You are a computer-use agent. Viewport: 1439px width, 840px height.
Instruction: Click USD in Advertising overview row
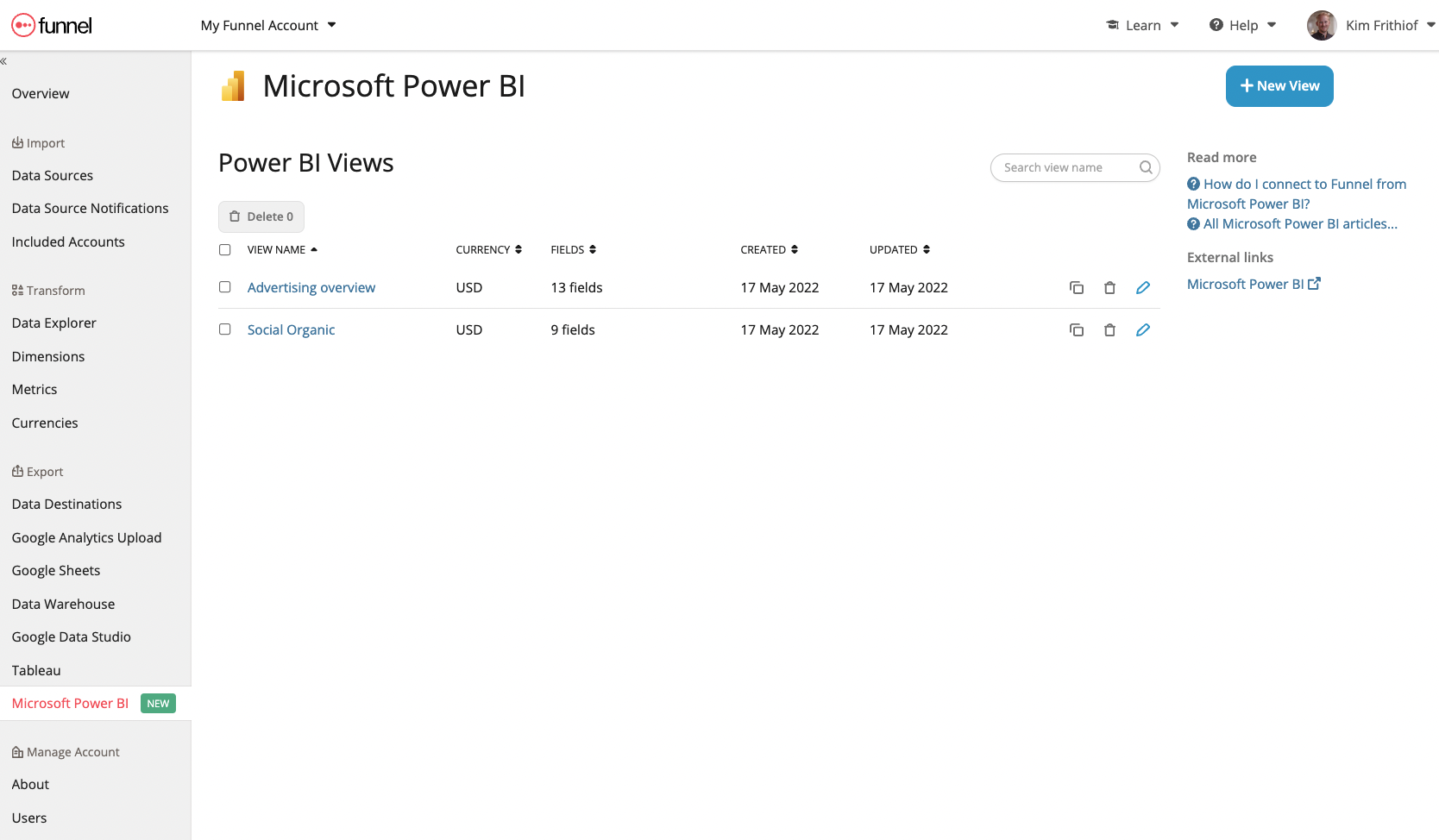pyautogui.click(x=469, y=288)
